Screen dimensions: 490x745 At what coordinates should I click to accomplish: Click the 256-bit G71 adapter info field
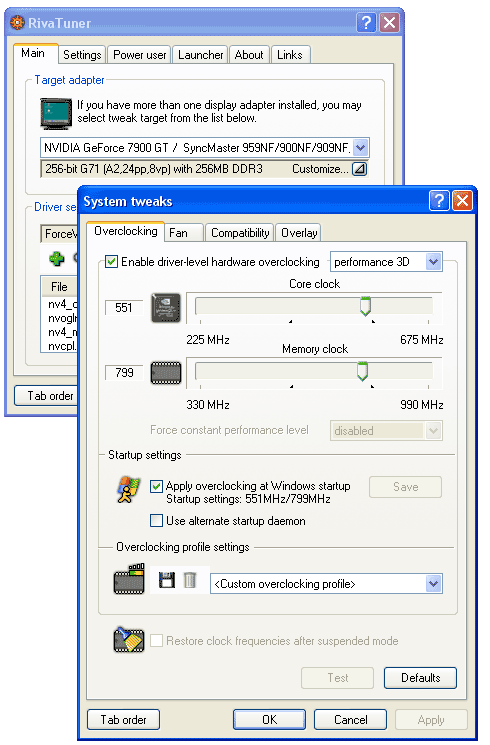pos(204,169)
